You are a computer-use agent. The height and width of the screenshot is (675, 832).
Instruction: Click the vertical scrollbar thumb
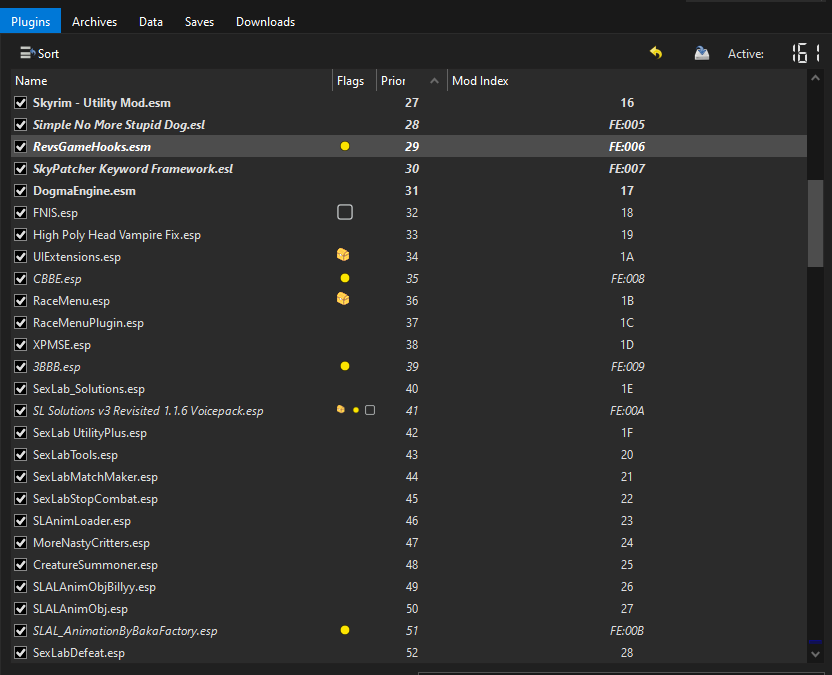(816, 223)
